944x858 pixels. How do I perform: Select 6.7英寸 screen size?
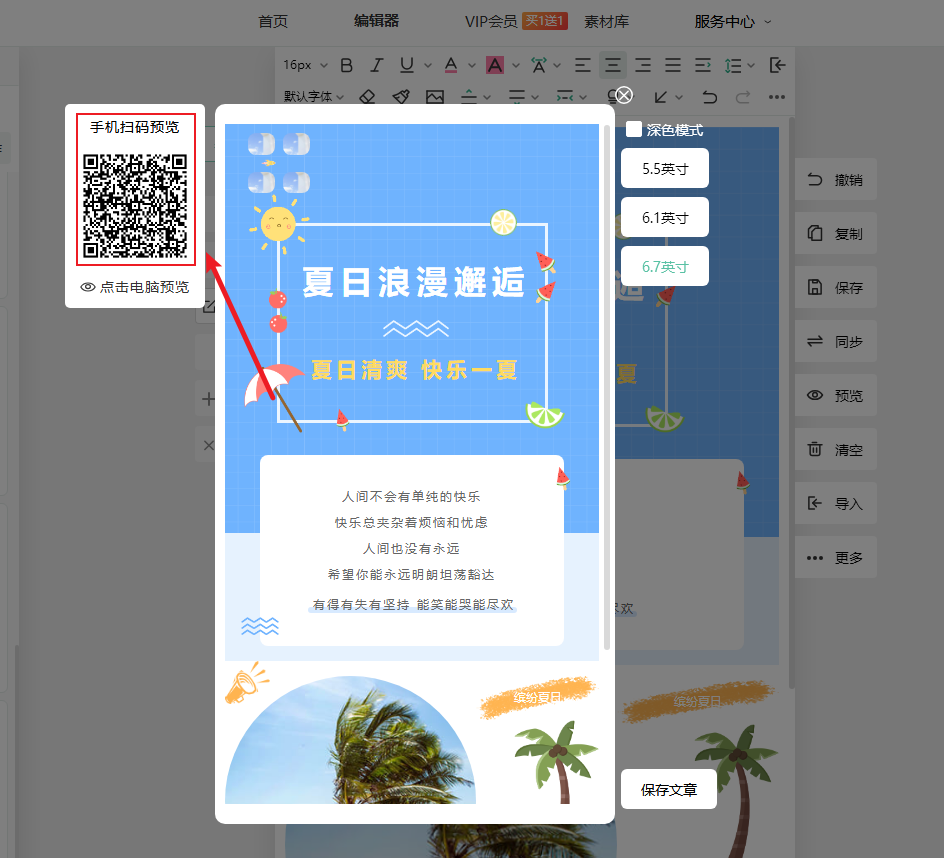point(665,266)
